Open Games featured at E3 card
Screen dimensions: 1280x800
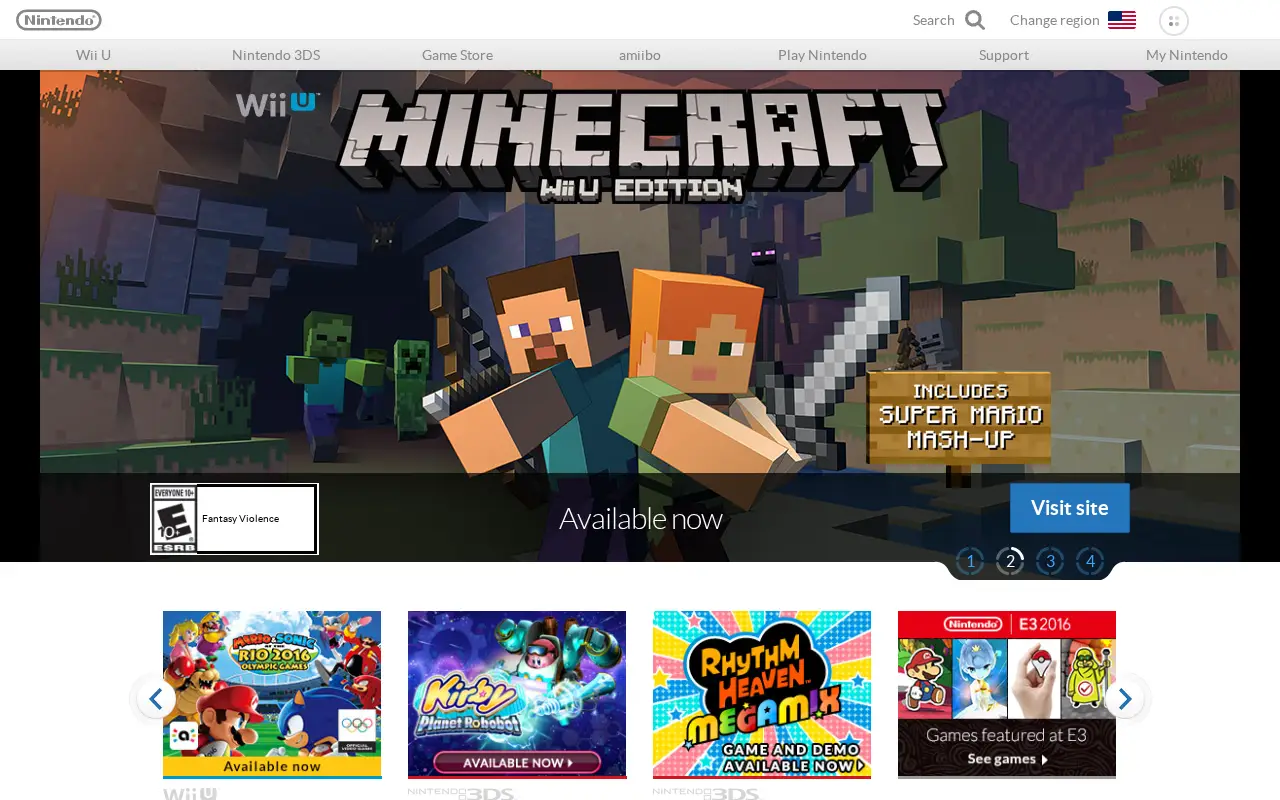[1007, 694]
